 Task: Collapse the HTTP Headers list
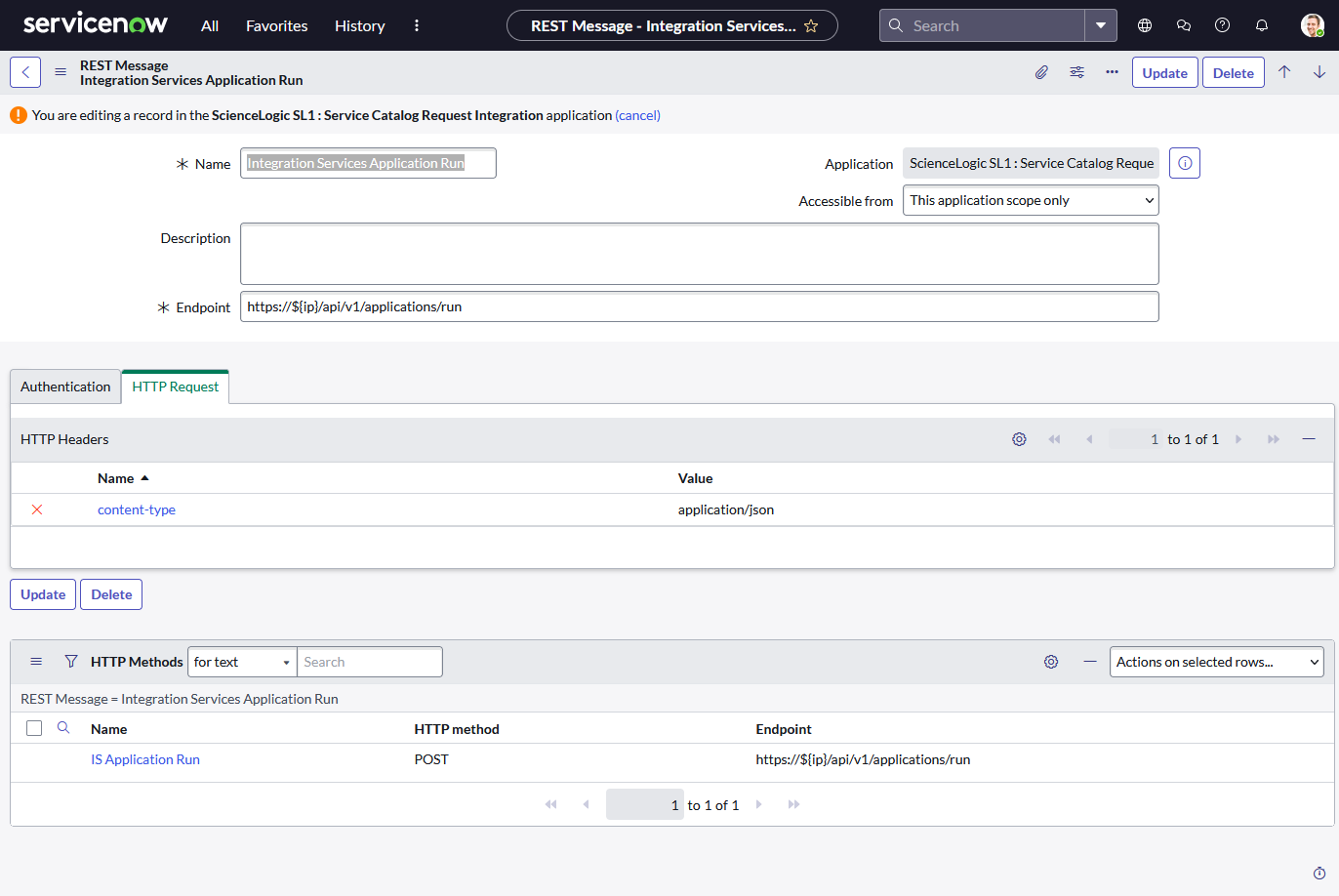(x=1309, y=439)
